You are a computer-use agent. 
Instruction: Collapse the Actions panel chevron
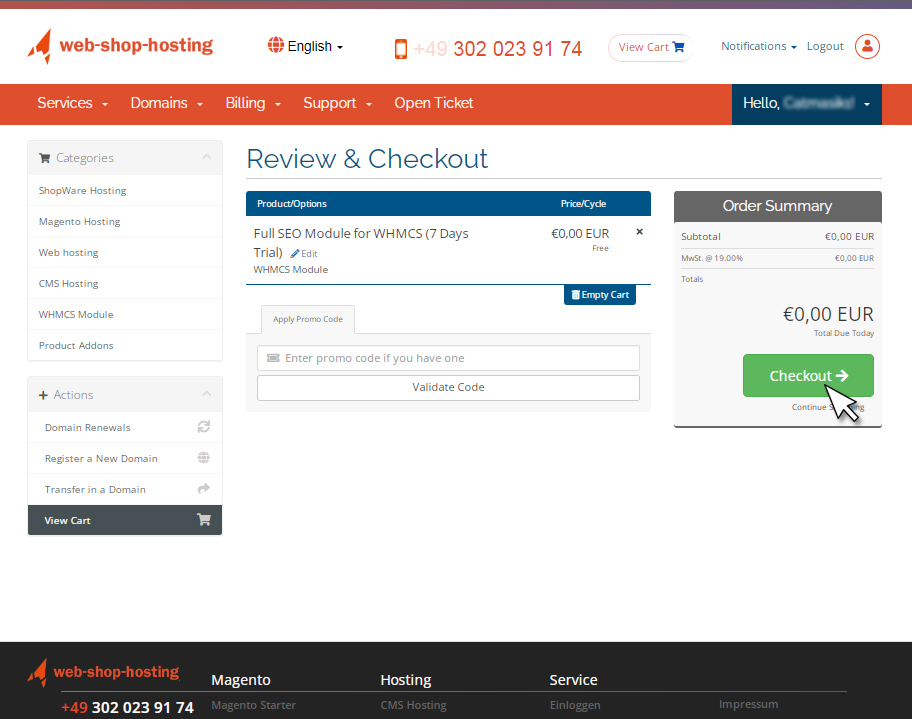206,394
